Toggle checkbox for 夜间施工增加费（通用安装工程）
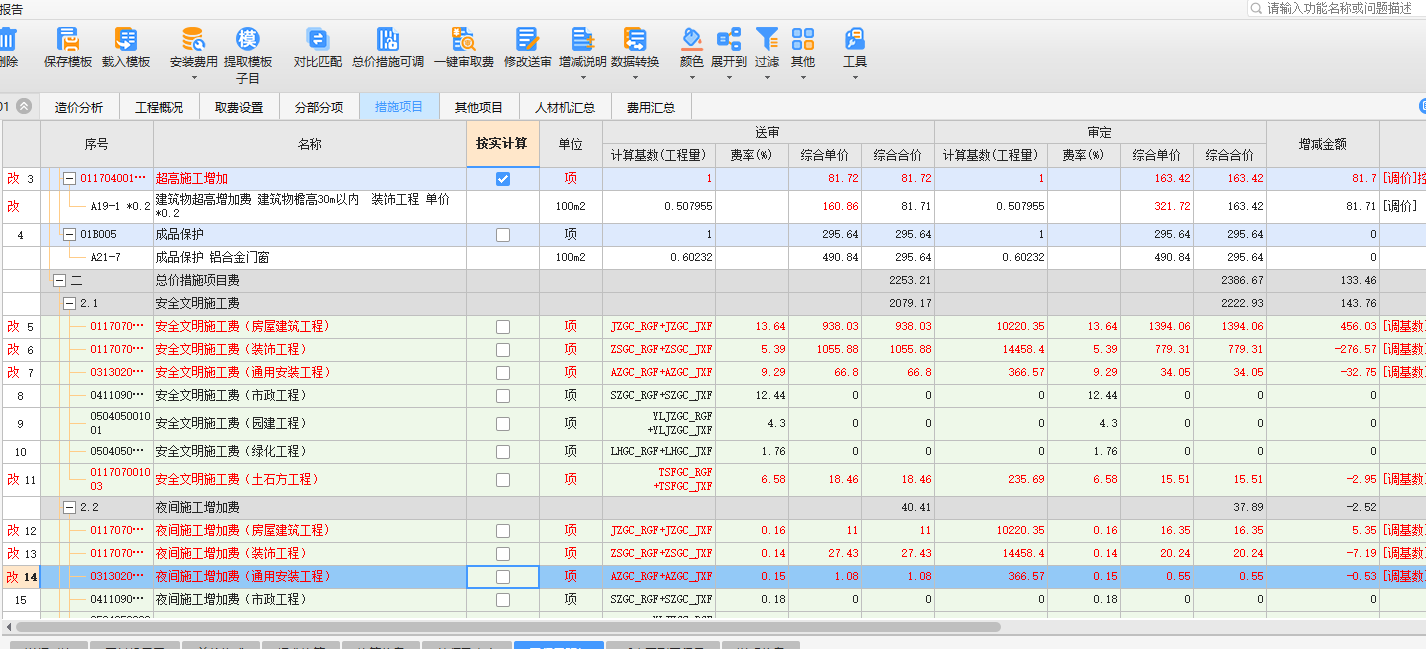Image resolution: width=1426 pixels, height=649 pixels. (503, 577)
